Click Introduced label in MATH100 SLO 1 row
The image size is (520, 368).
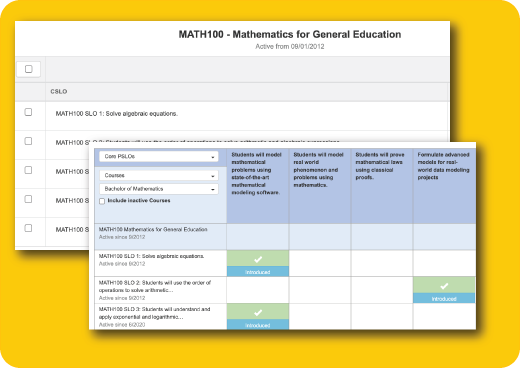(258, 272)
